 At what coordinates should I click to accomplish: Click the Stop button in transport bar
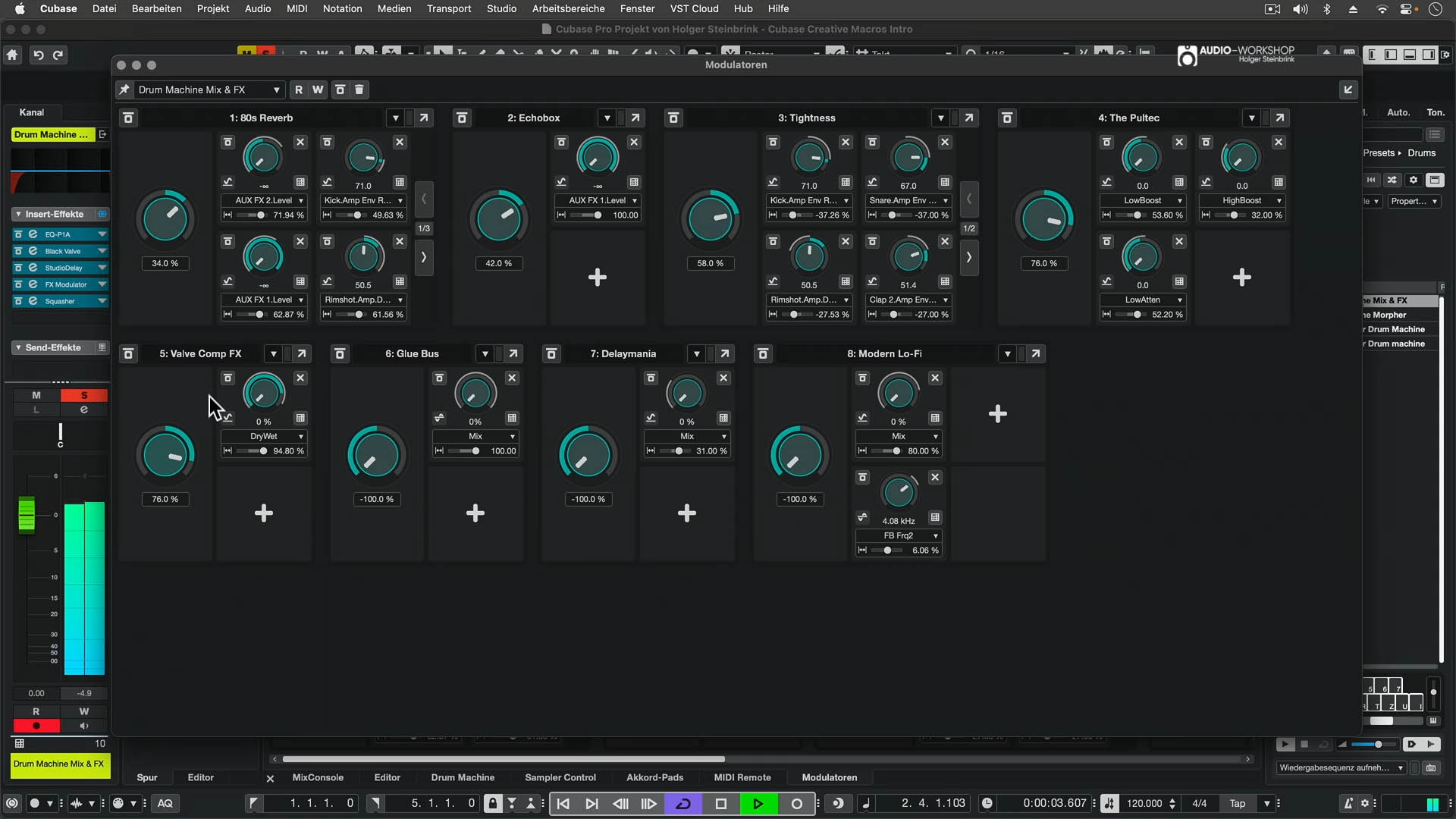click(x=721, y=804)
